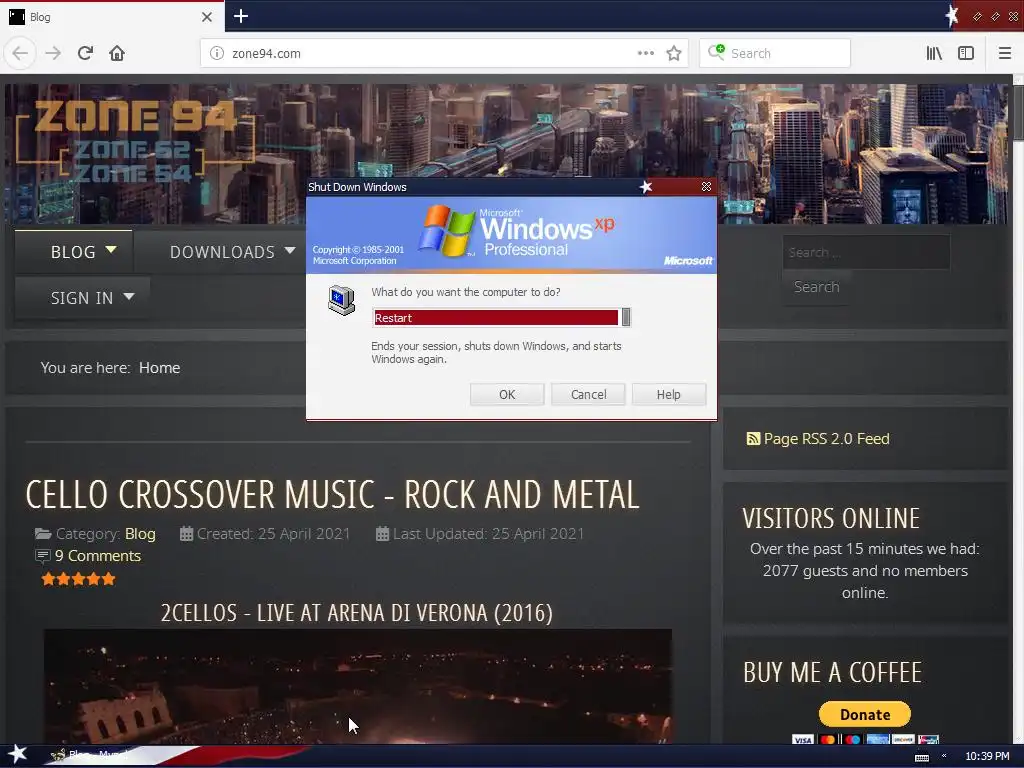Click Help in the Shut Down dialog
This screenshot has height=768, width=1024.
(x=669, y=394)
